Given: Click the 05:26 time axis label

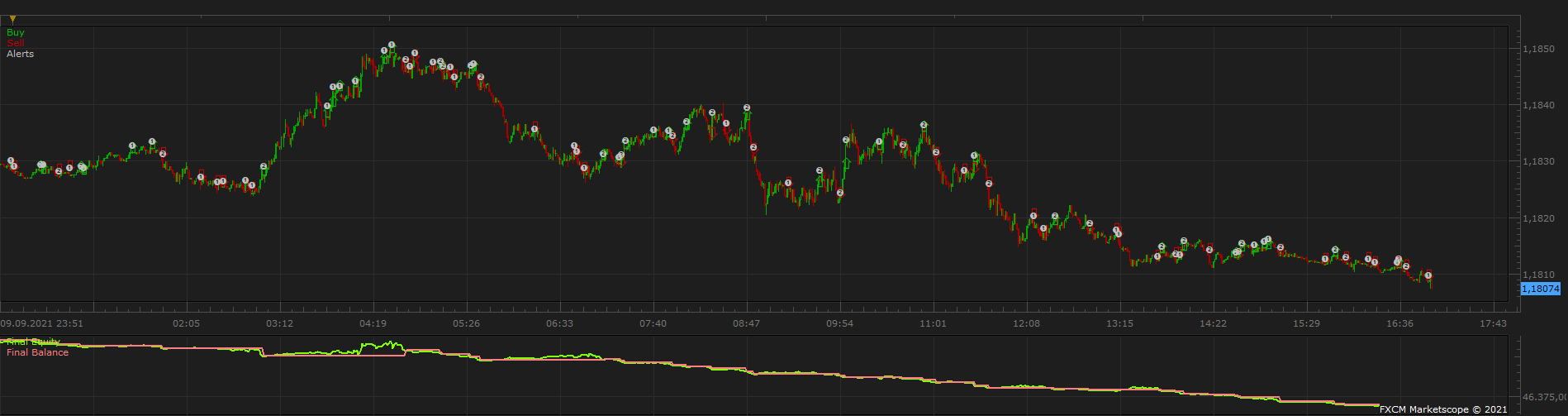Looking at the screenshot, I should click(x=466, y=323).
